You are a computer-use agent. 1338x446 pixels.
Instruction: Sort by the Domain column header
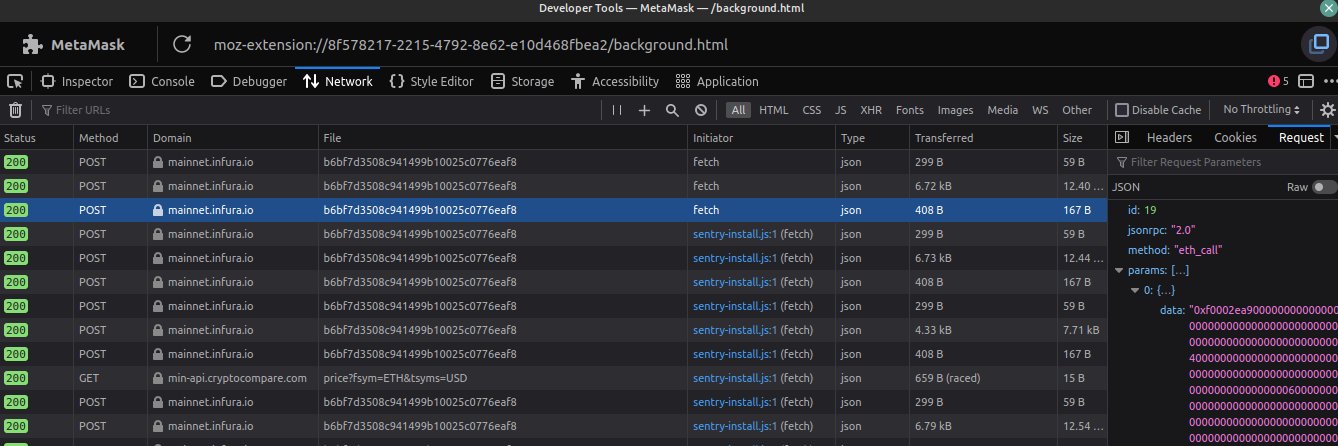(x=233, y=138)
